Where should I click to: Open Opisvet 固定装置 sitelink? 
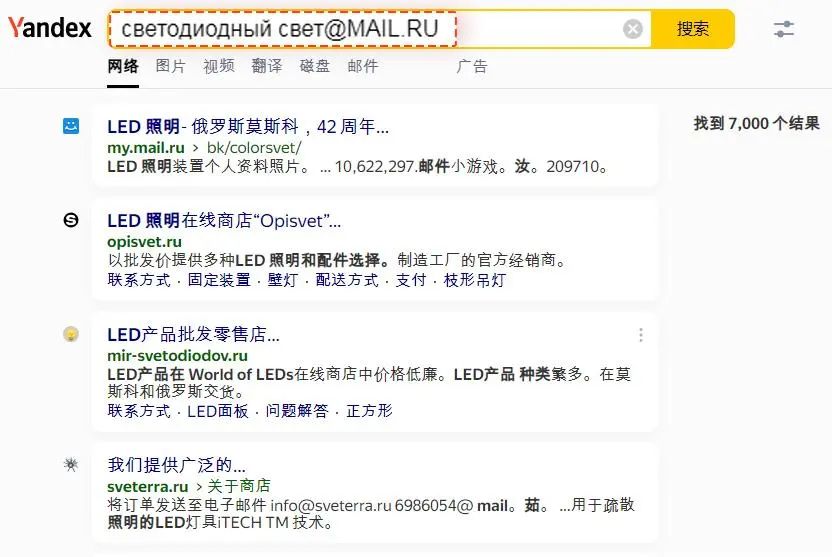point(219,280)
